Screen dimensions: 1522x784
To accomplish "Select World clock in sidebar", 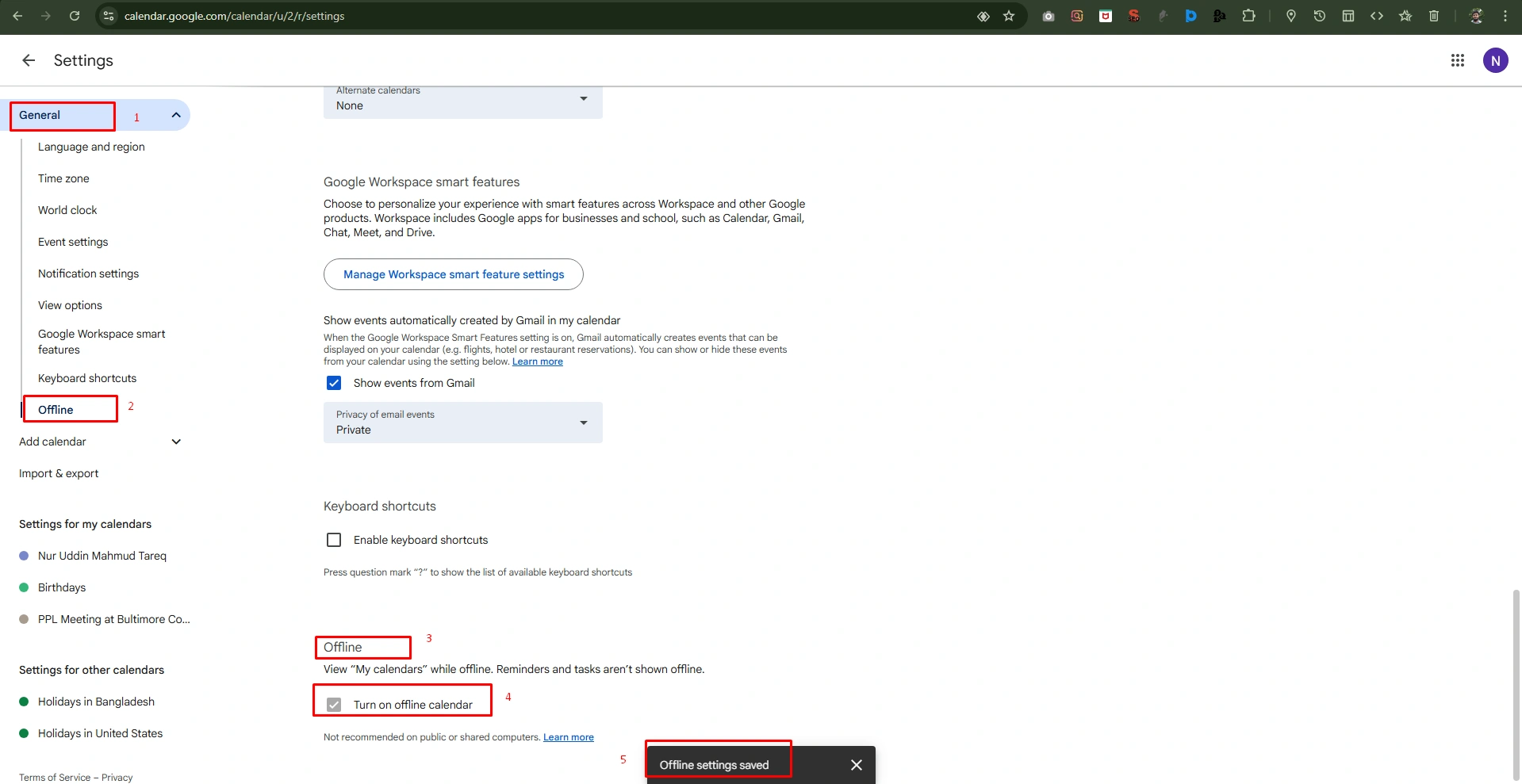I will coord(67,210).
